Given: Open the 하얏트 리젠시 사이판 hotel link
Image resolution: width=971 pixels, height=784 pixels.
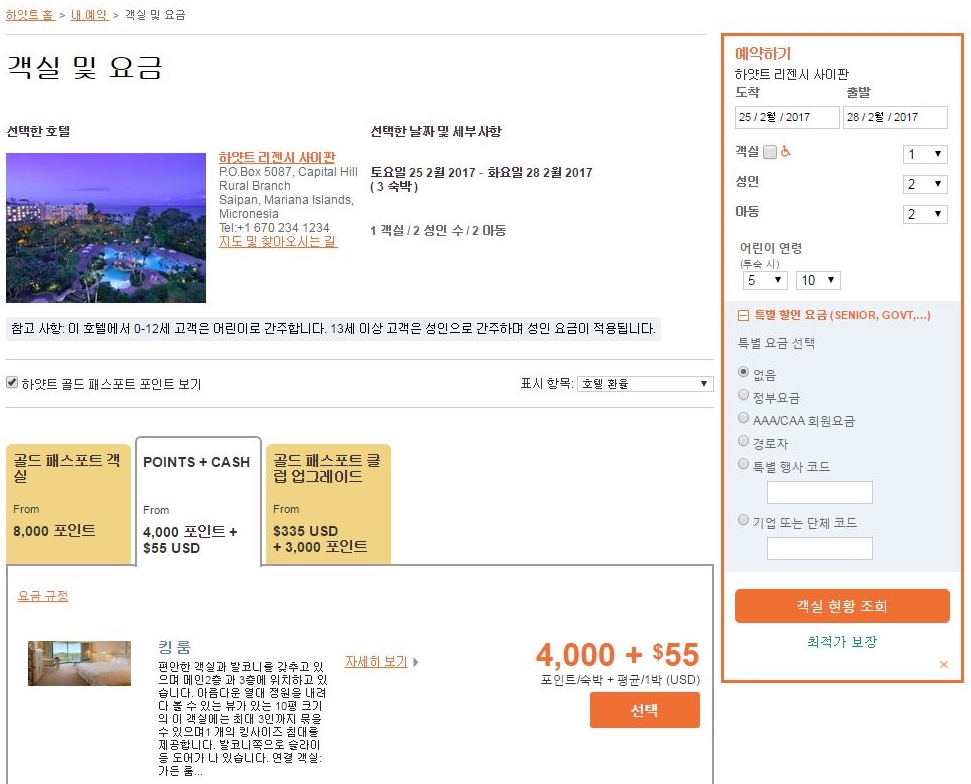Looking at the screenshot, I should point(277,157).
